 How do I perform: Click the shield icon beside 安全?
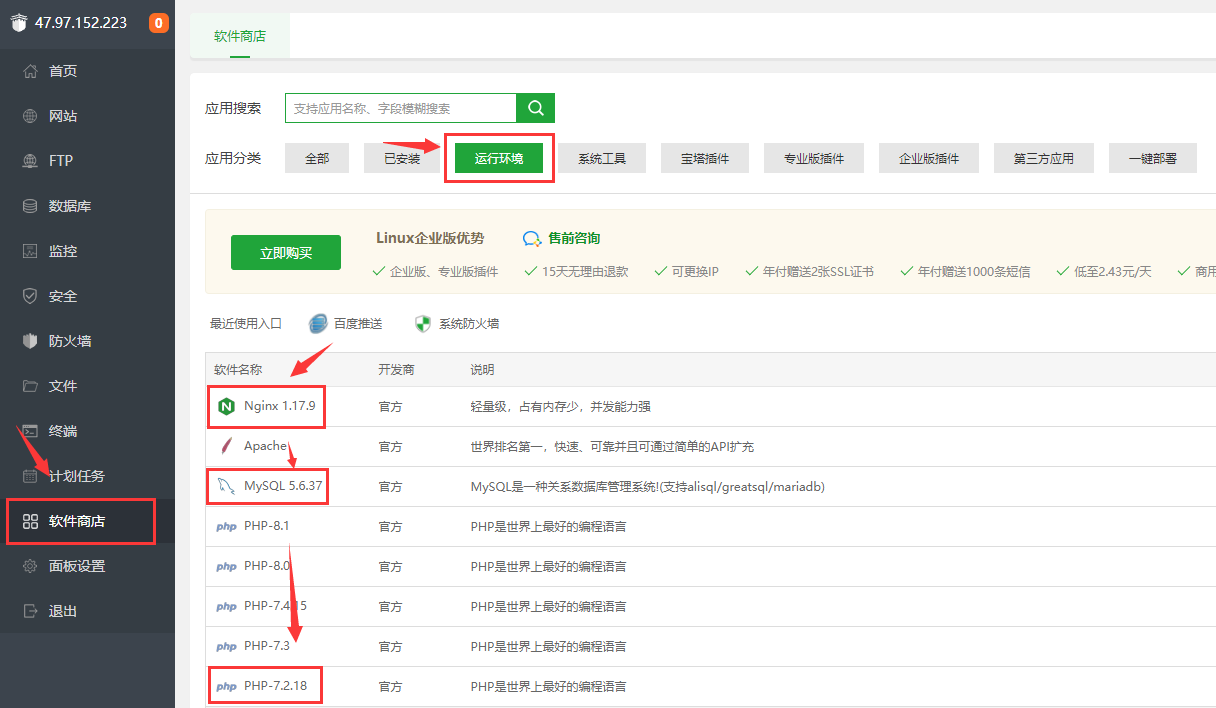[30, 296]
